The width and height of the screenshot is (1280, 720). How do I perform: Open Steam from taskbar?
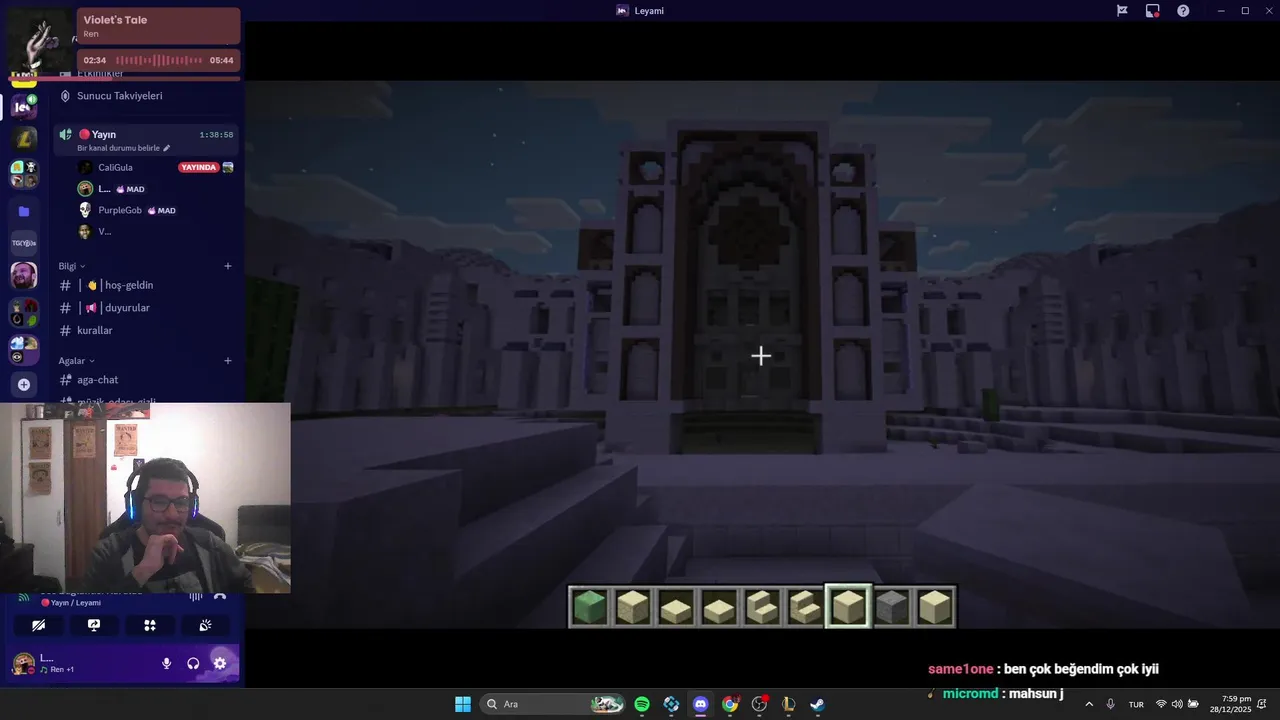[x=817, y=704]
